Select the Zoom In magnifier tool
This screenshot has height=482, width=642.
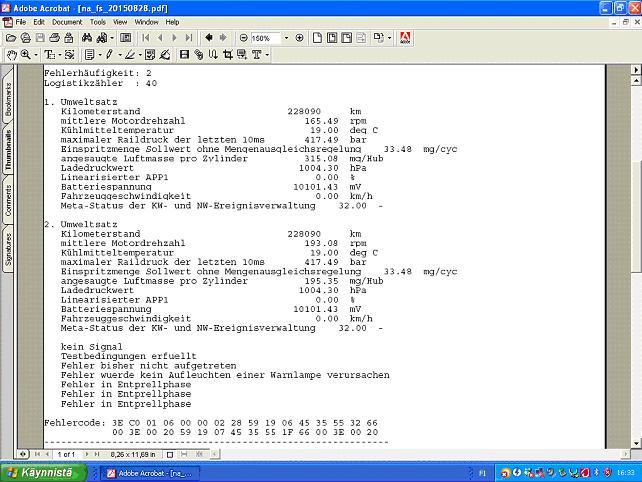(25, 55)
